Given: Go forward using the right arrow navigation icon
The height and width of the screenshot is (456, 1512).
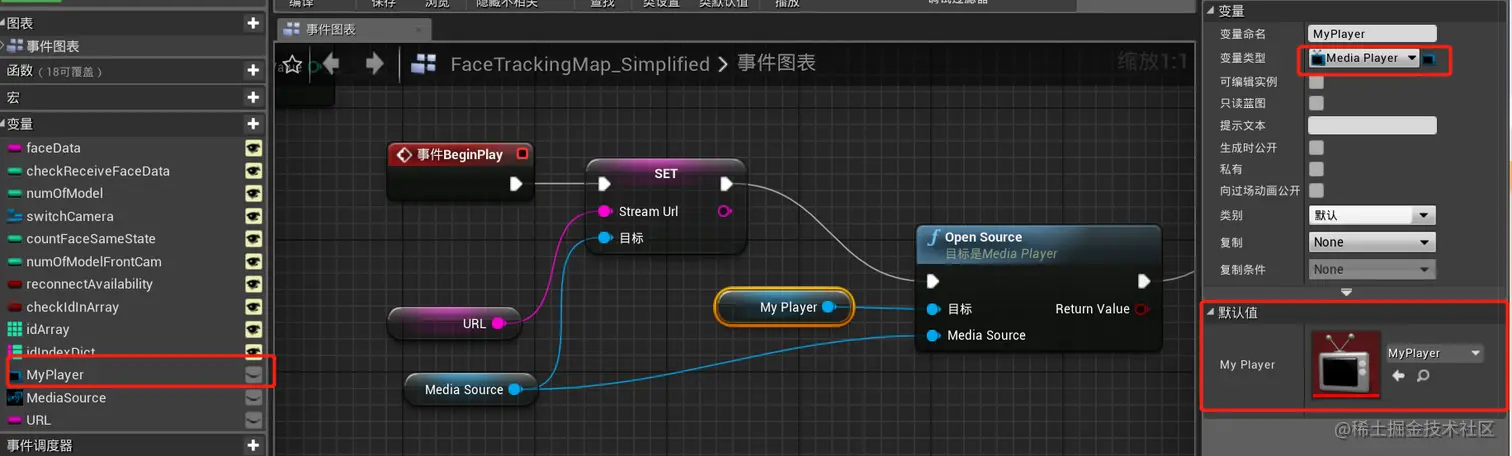Looking at the screenshot, I should [x=375, y=64].
